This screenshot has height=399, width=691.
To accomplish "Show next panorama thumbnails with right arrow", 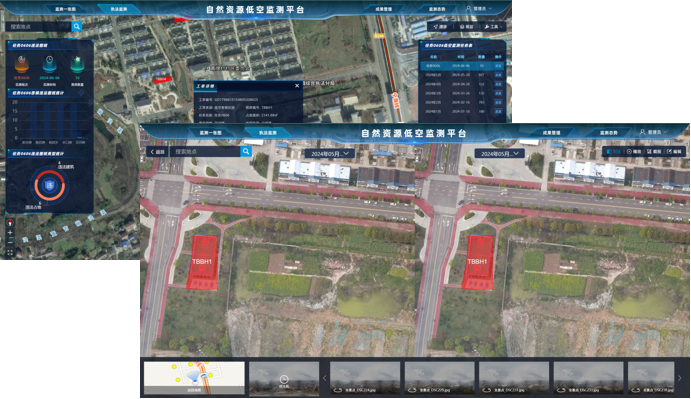I will [679, 378].
